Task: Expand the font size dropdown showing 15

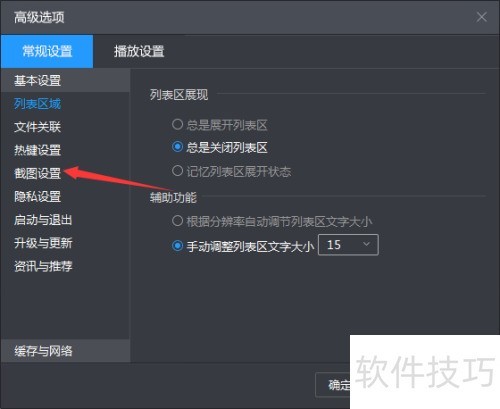Action: click(348, 245)
